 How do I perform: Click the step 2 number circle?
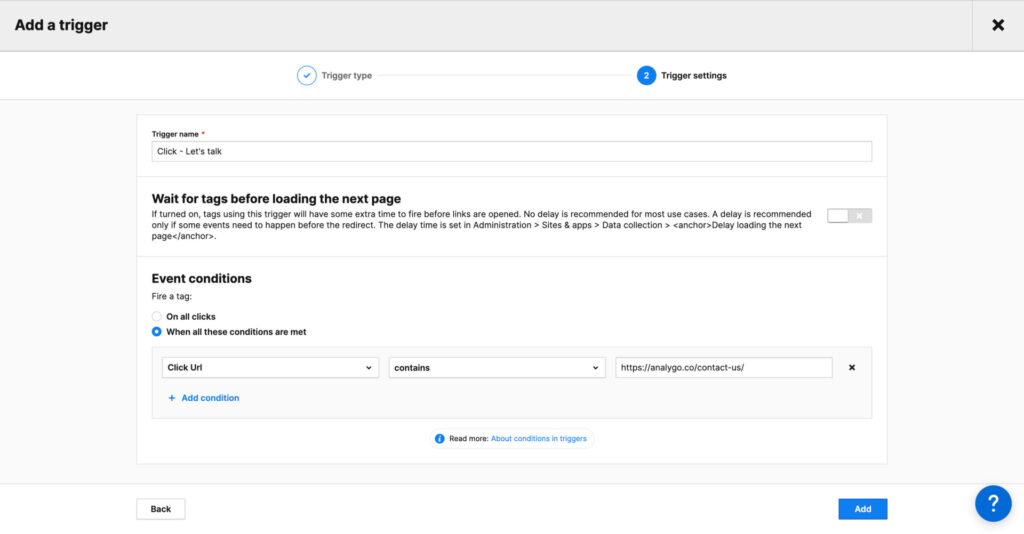pos(646,76)
